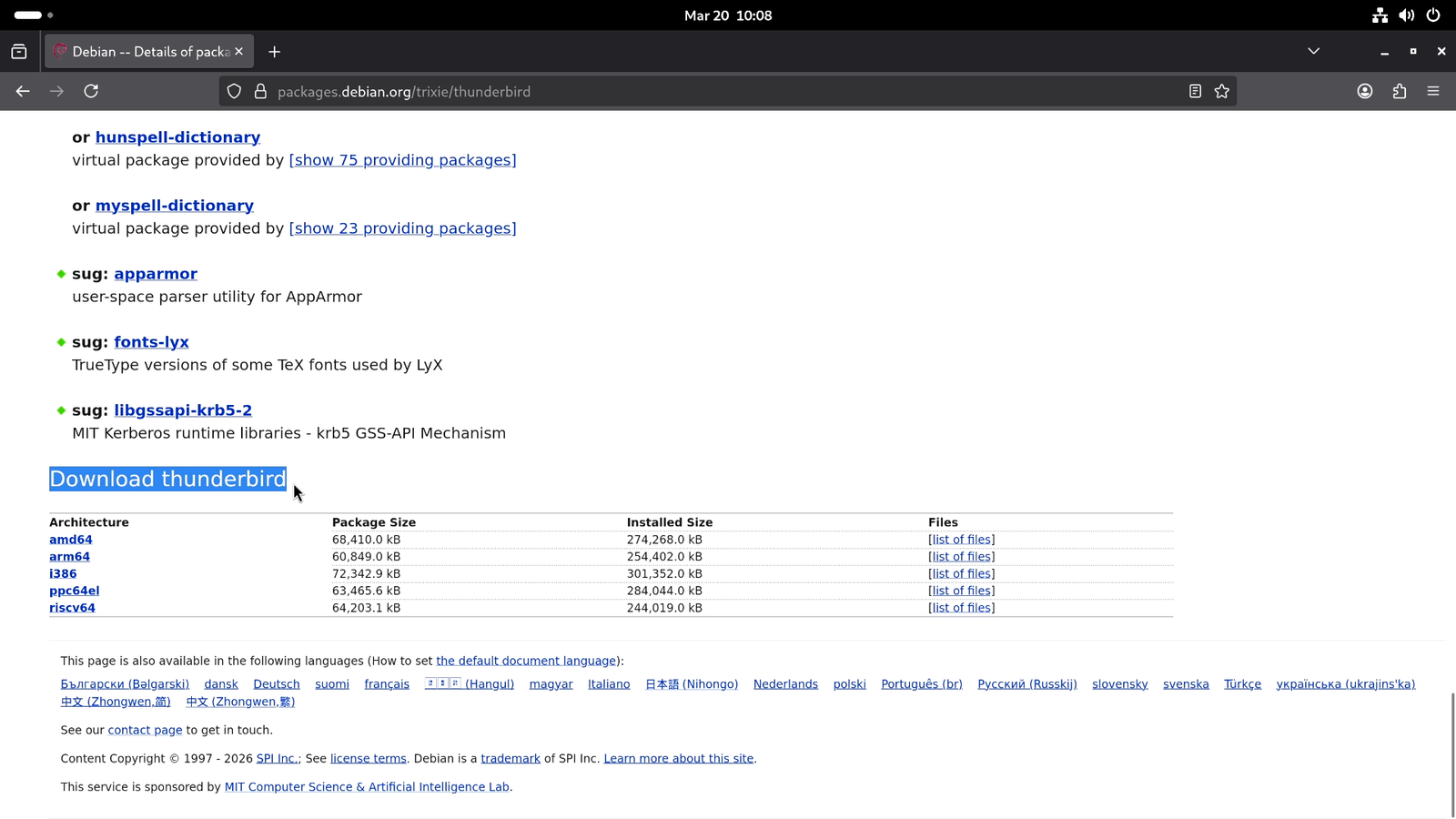Open list of files for ppc64el

(961, 591)
